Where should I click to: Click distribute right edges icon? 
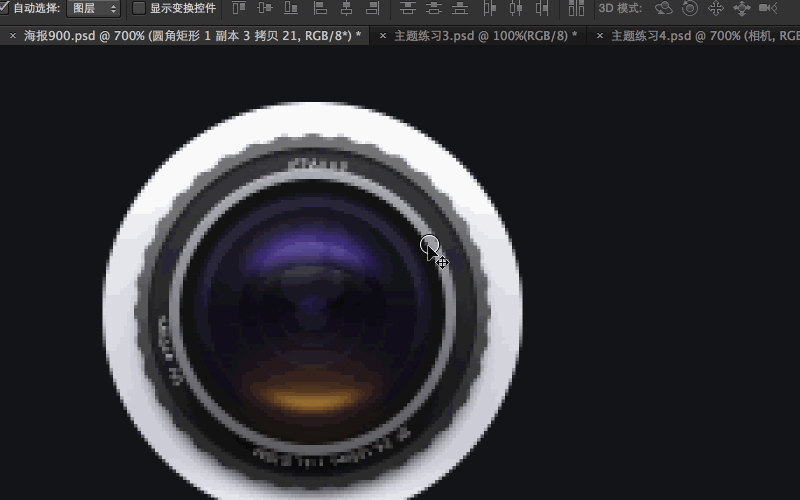click(x=542, y=8)
